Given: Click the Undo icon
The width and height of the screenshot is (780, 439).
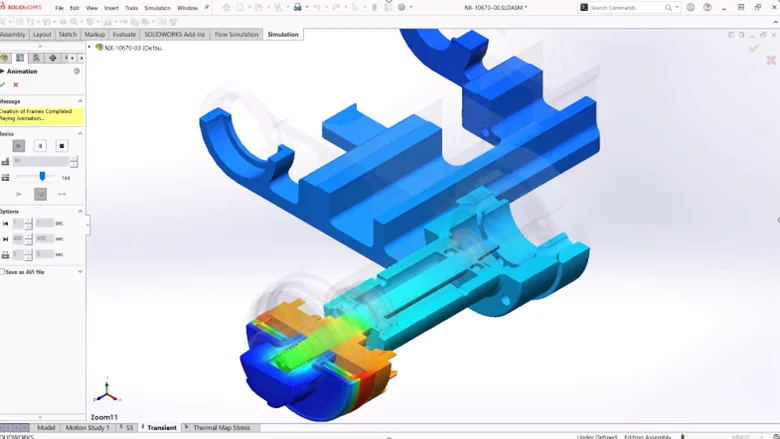Looking at the screenshot, I should (x=316, y=7).
